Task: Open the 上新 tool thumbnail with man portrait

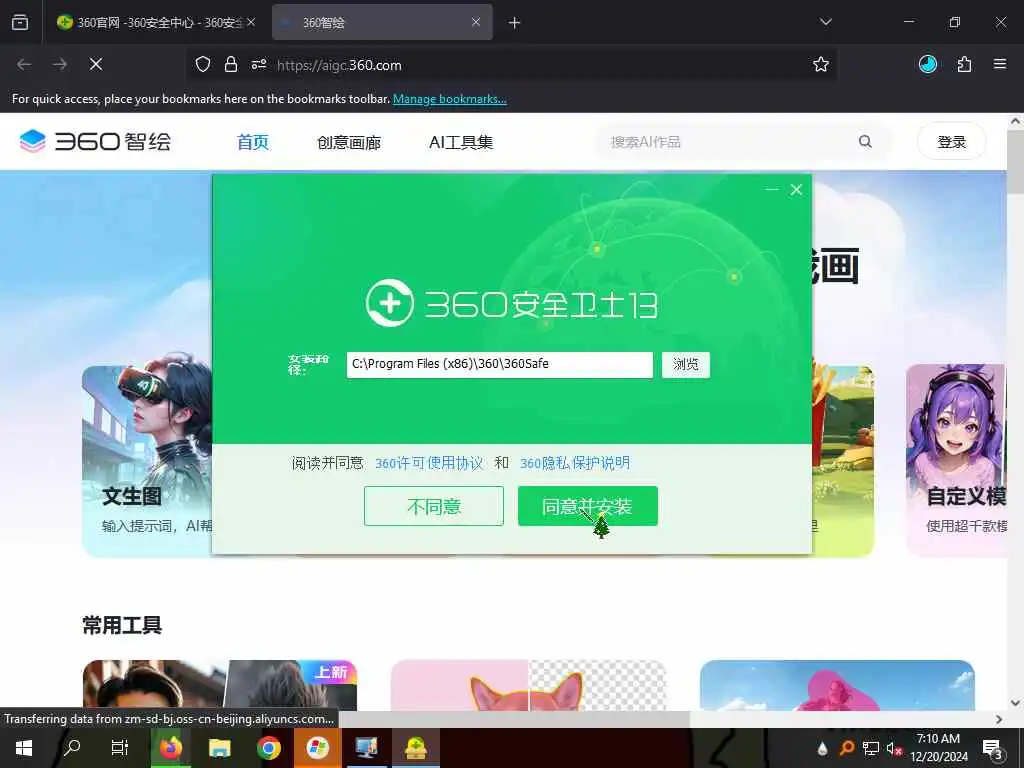Action: tap(220, 685)
